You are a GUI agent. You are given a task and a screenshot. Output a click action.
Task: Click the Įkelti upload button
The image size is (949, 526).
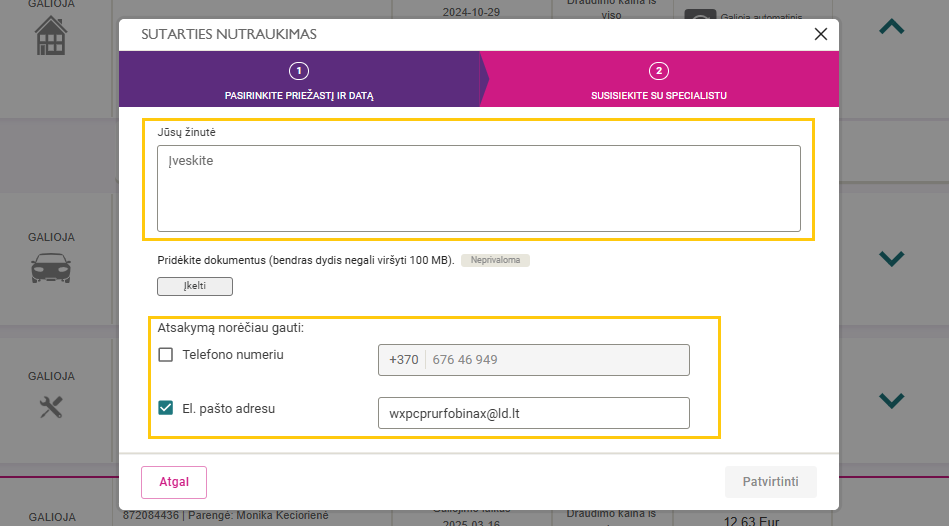pos(195,286)
